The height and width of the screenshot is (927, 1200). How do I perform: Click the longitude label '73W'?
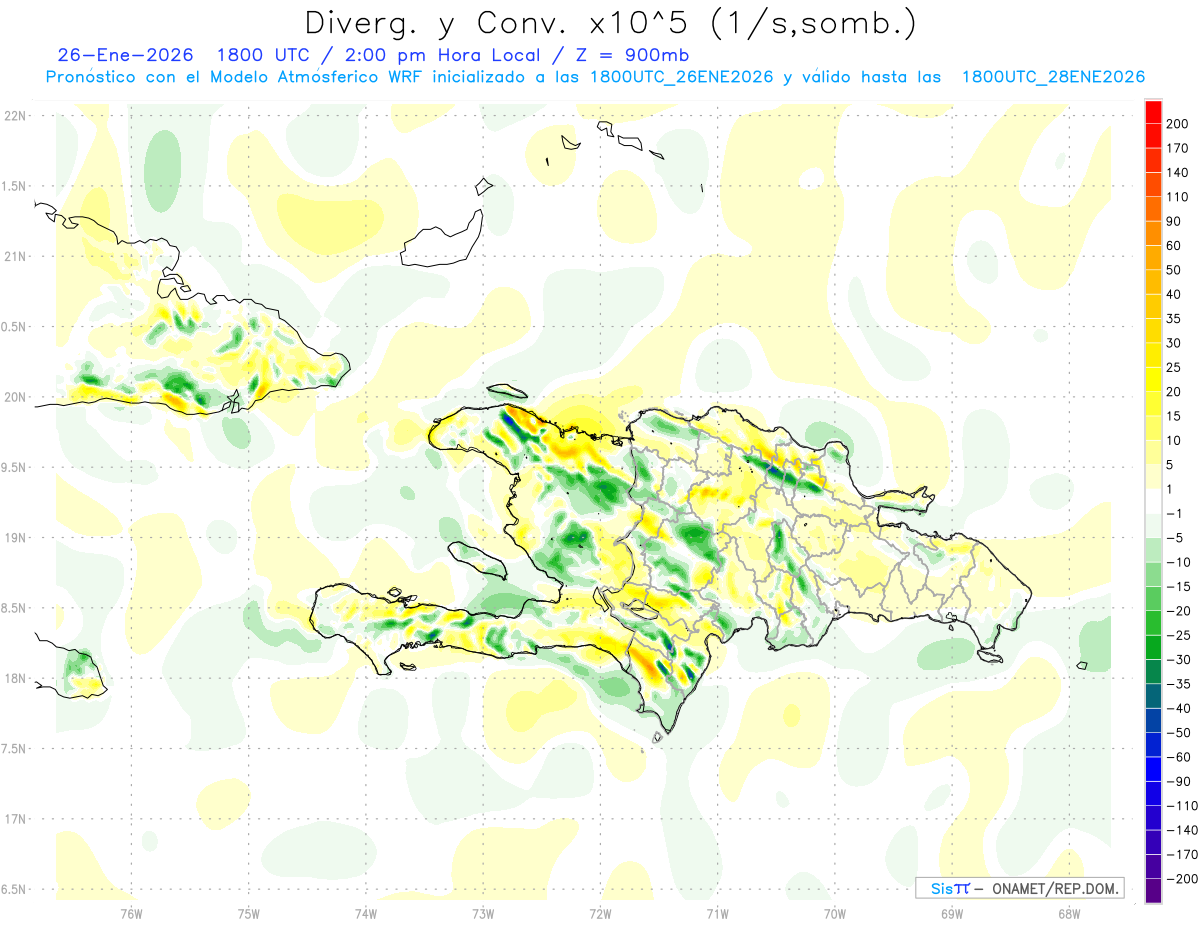(482, 913)
